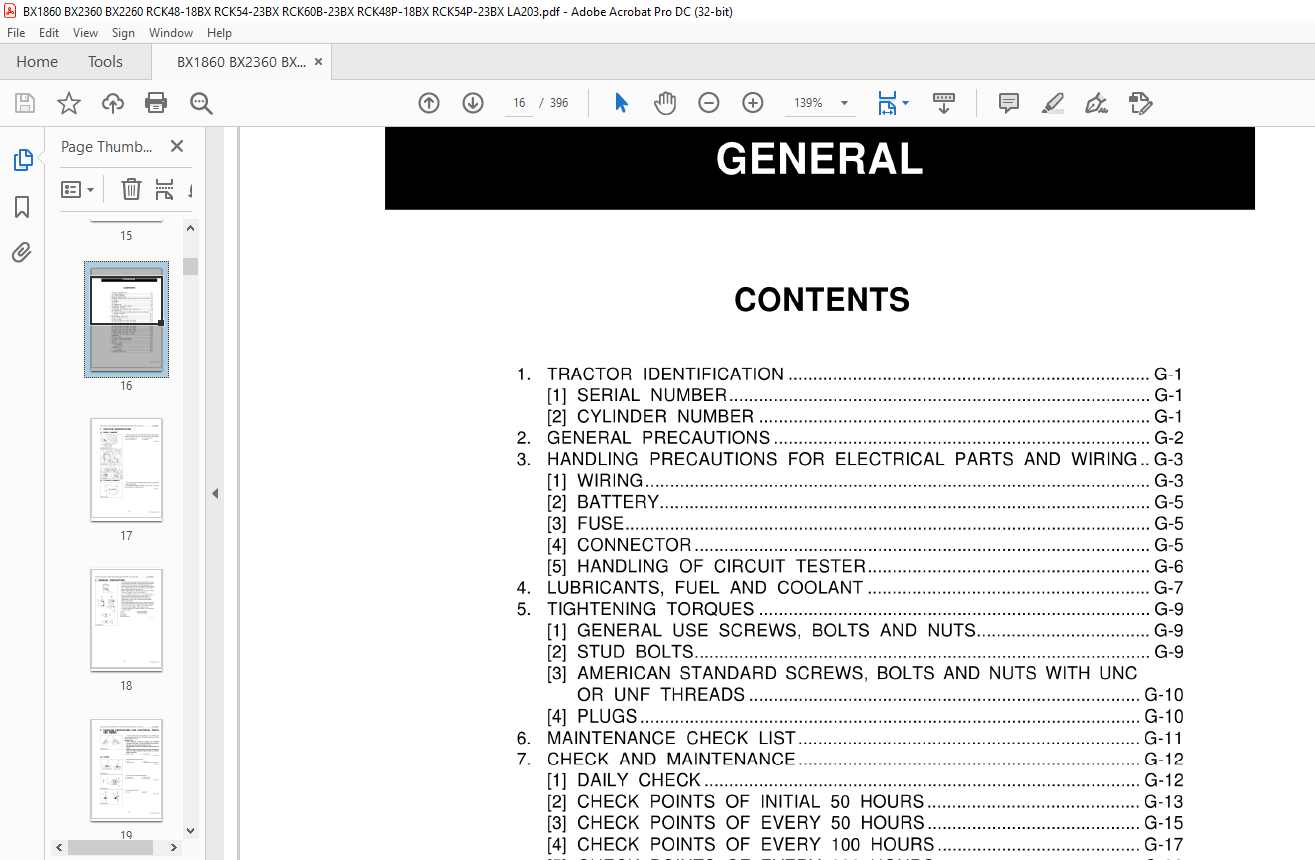Click the stamp tool icon

[x=1140, y=103]
